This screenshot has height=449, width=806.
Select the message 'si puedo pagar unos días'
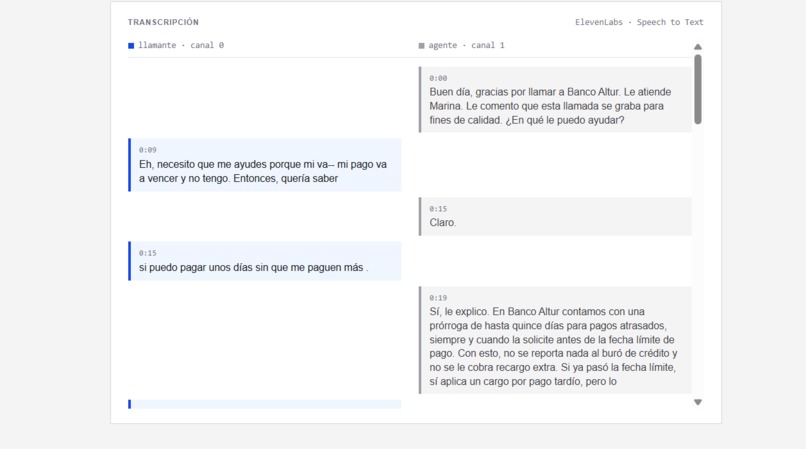click(x=265, y=261)
